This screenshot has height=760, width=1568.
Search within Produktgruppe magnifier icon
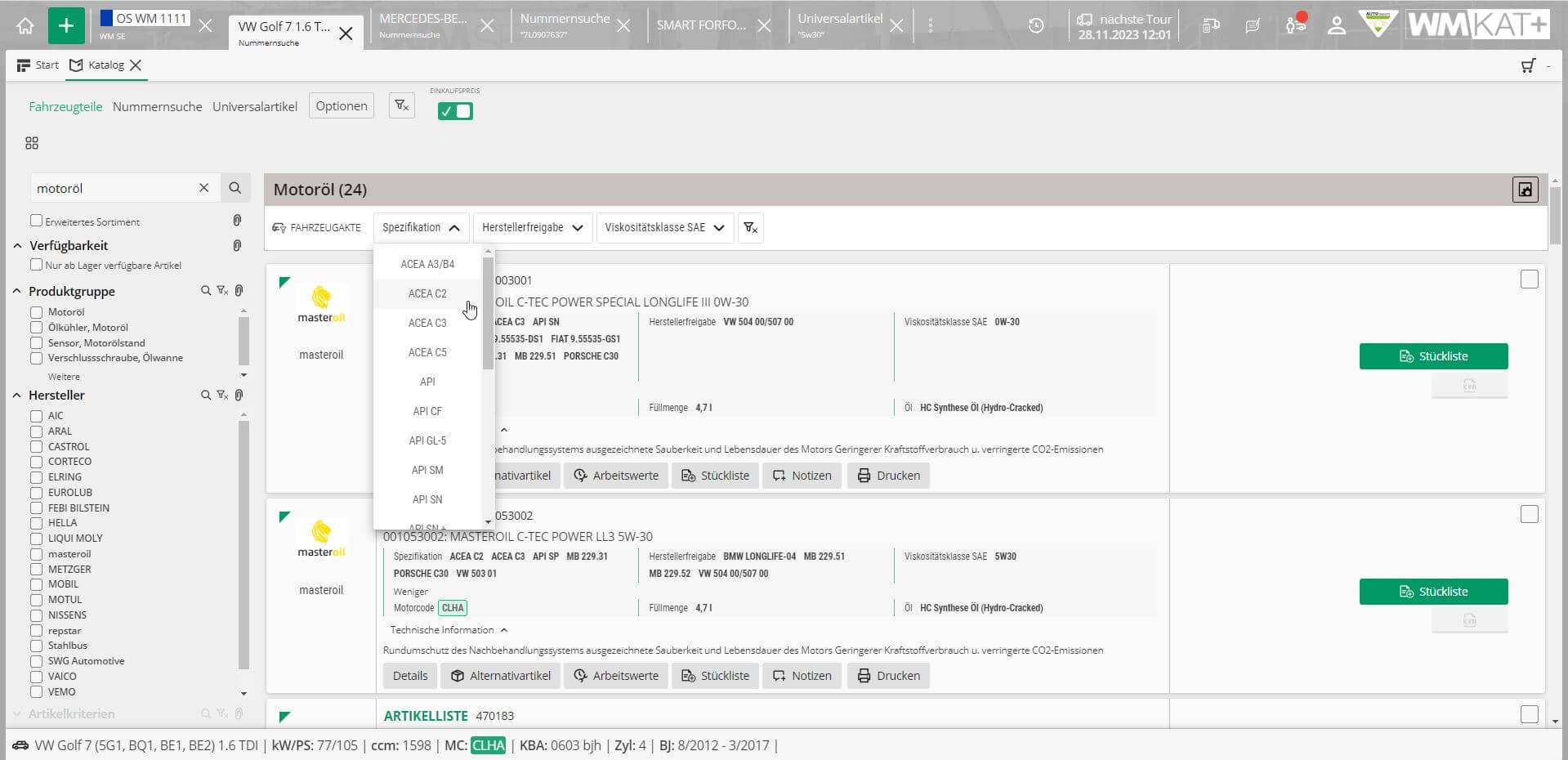(206, 291)
